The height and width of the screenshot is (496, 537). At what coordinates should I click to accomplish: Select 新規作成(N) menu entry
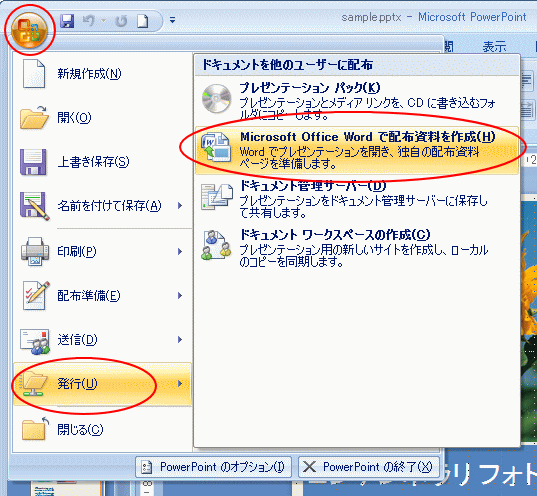(102, 74)
